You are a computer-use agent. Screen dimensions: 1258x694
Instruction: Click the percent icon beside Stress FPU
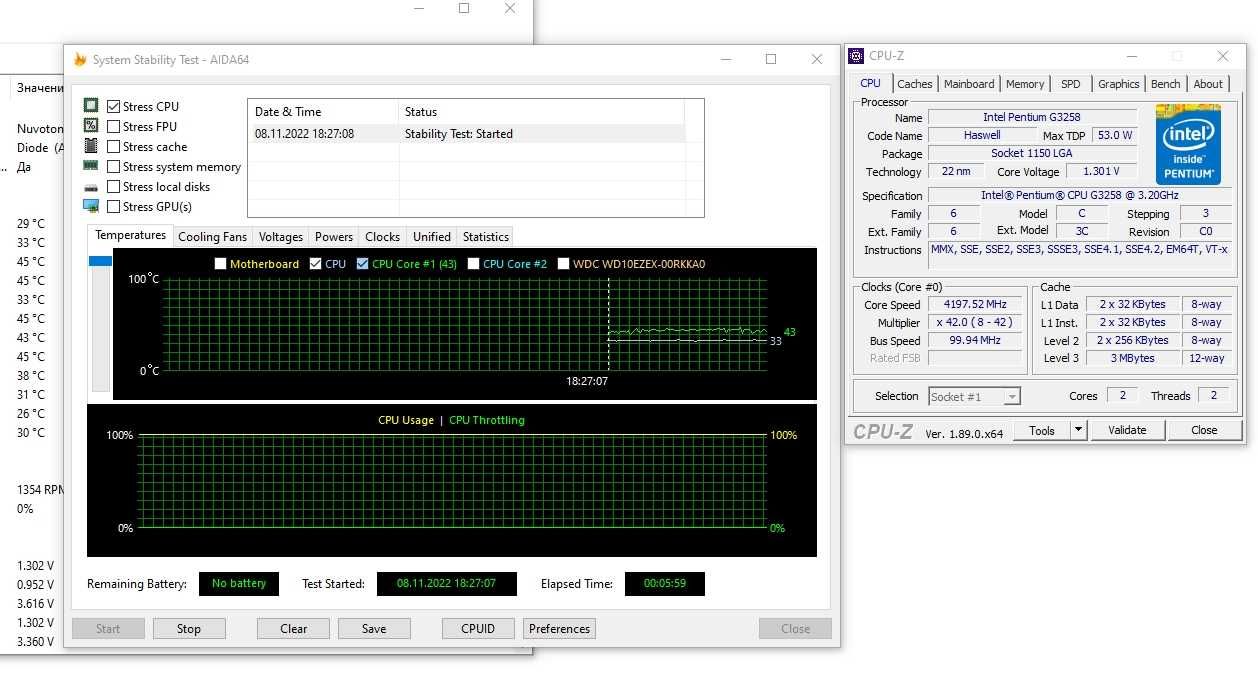91,126
